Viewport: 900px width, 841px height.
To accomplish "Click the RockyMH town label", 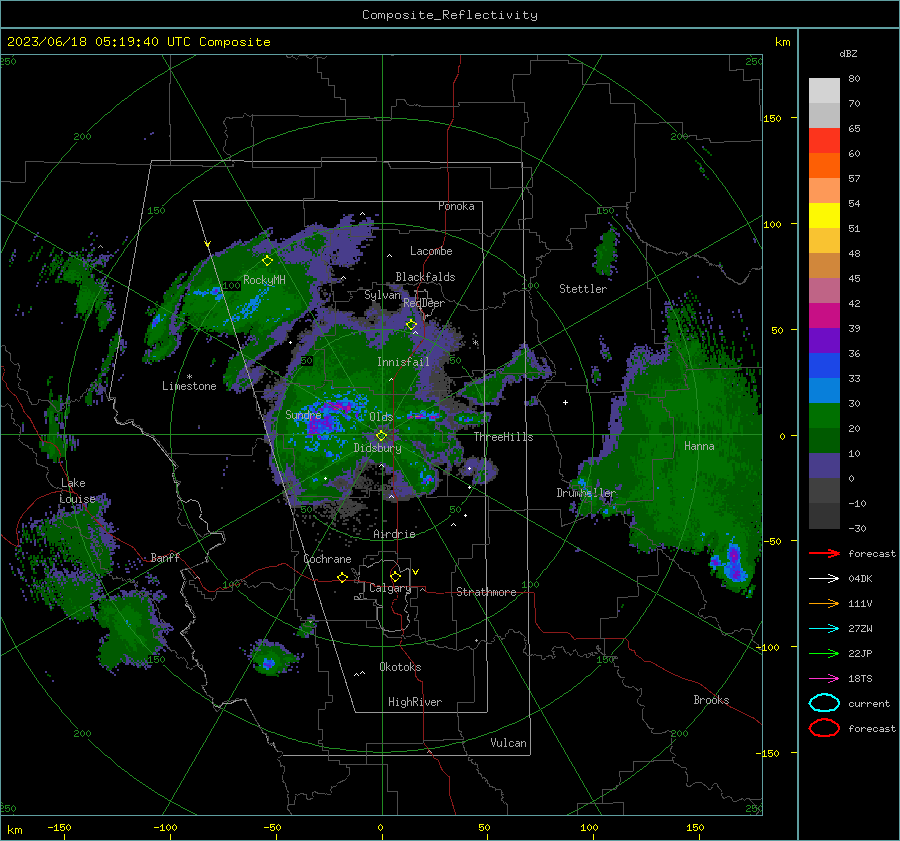I will click(264, 280).
